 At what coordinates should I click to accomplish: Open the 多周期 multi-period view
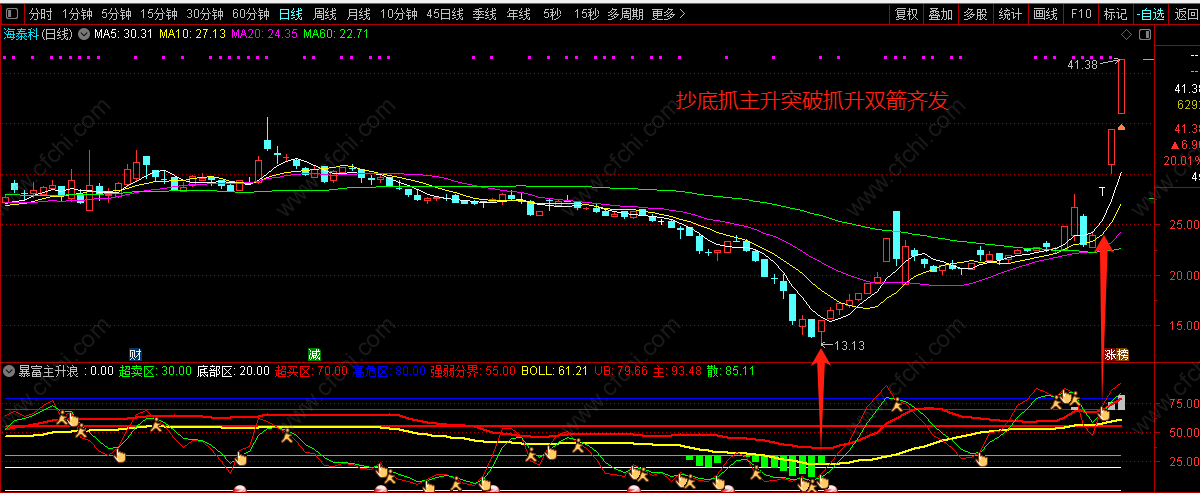click(625, 14)
